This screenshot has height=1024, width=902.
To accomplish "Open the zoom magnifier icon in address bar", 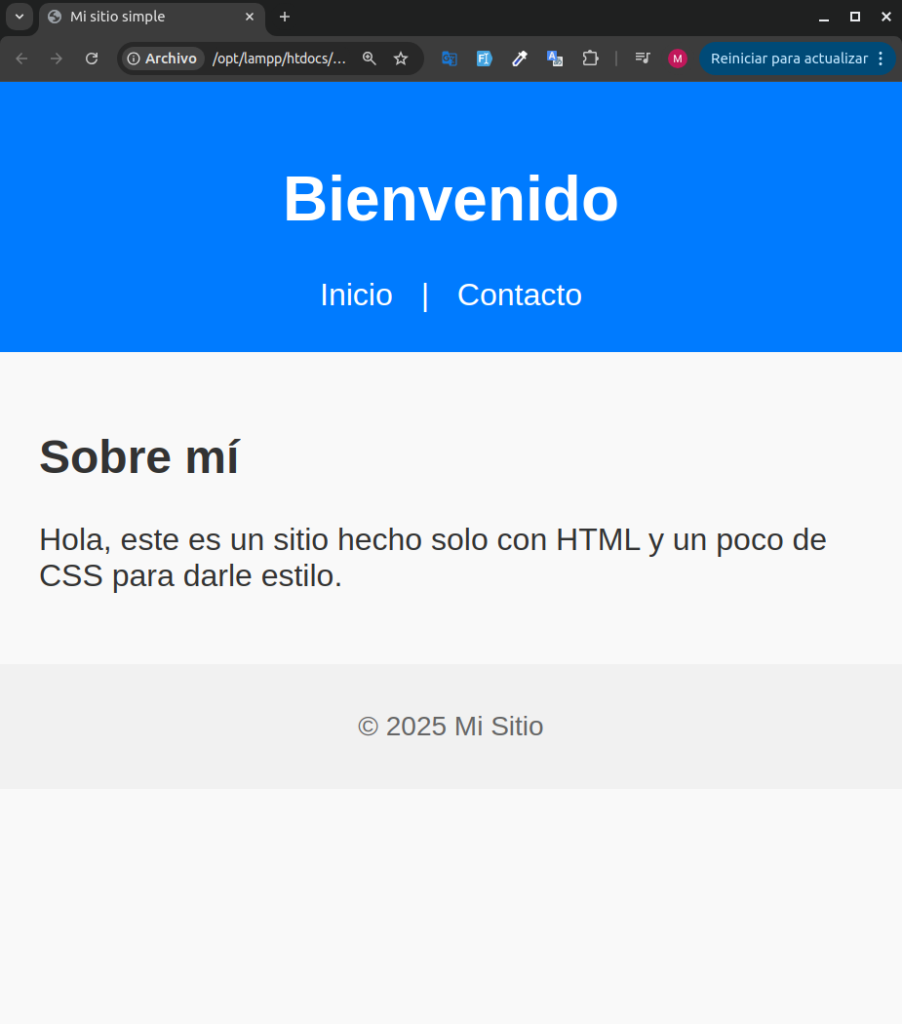I will coord(369,59).
